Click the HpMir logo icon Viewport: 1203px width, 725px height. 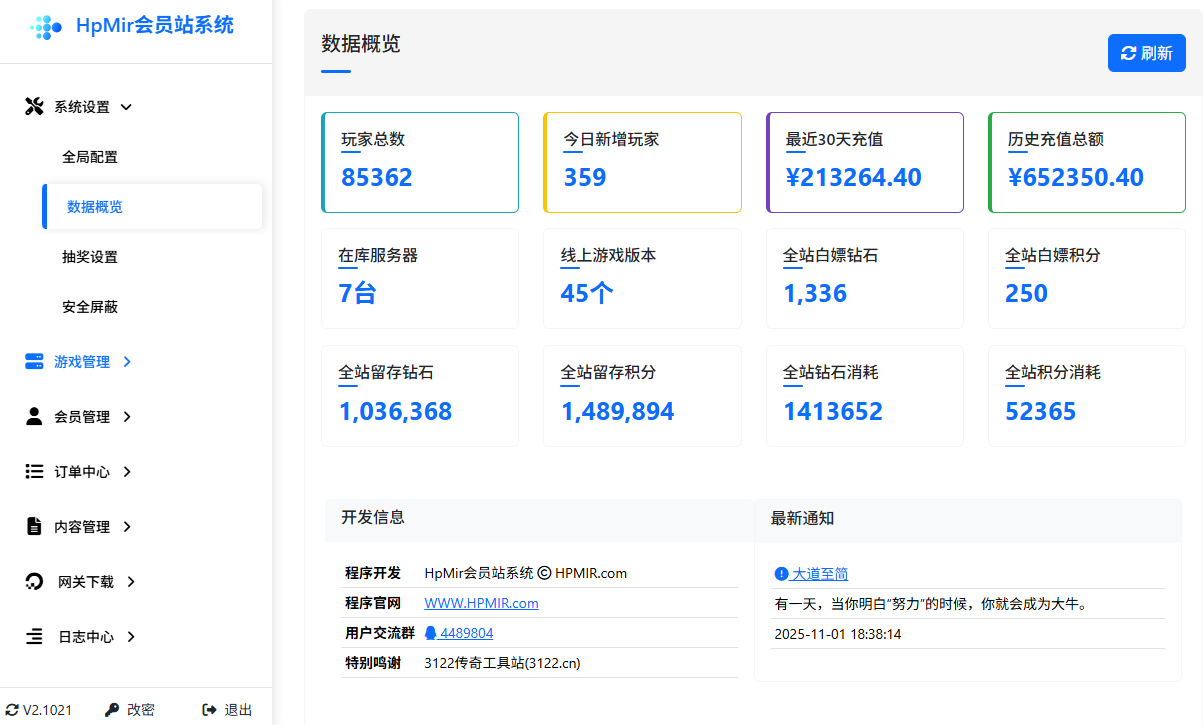[46, 27]
